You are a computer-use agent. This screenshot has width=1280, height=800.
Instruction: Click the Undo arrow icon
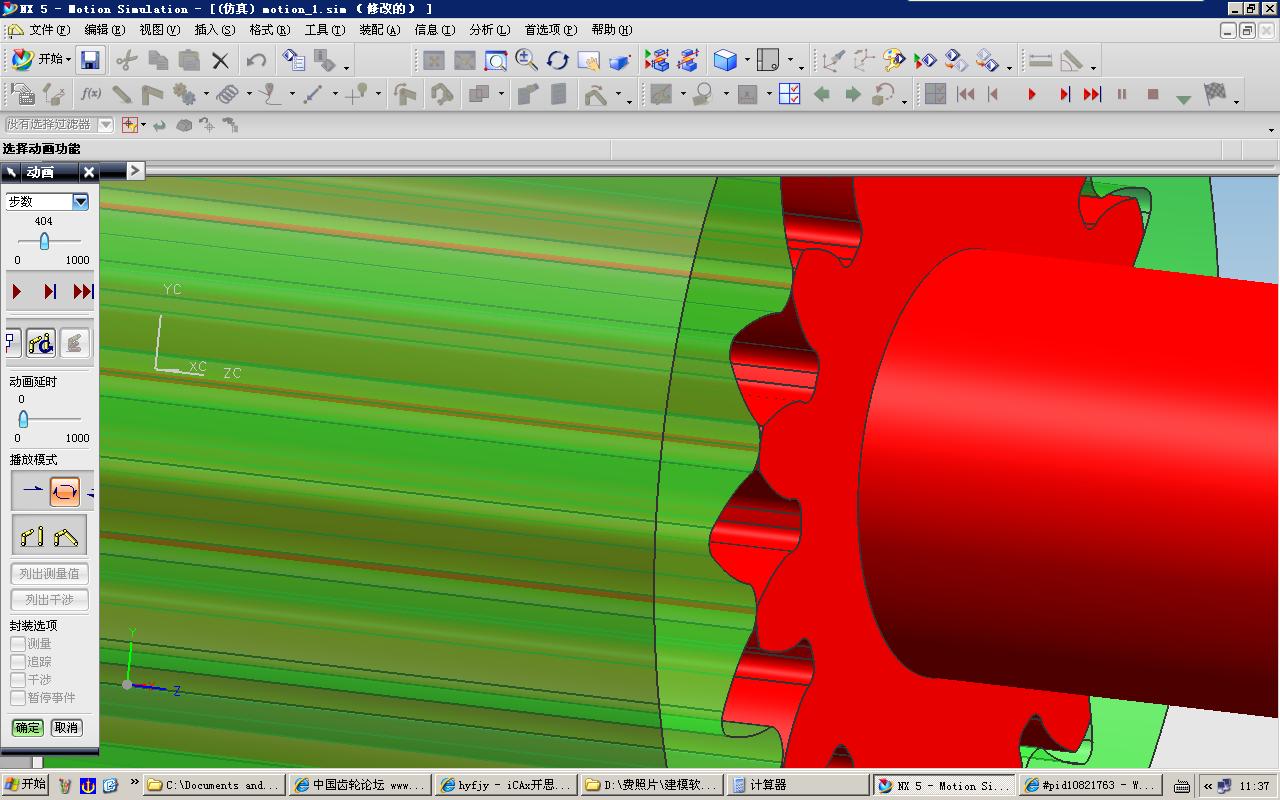(x=256, y=60)
